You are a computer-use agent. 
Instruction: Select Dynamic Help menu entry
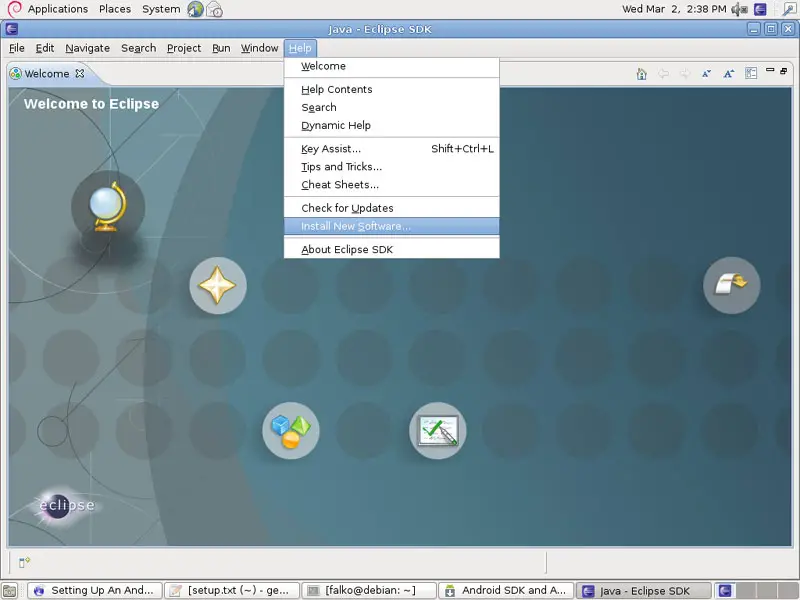[391, 126]
